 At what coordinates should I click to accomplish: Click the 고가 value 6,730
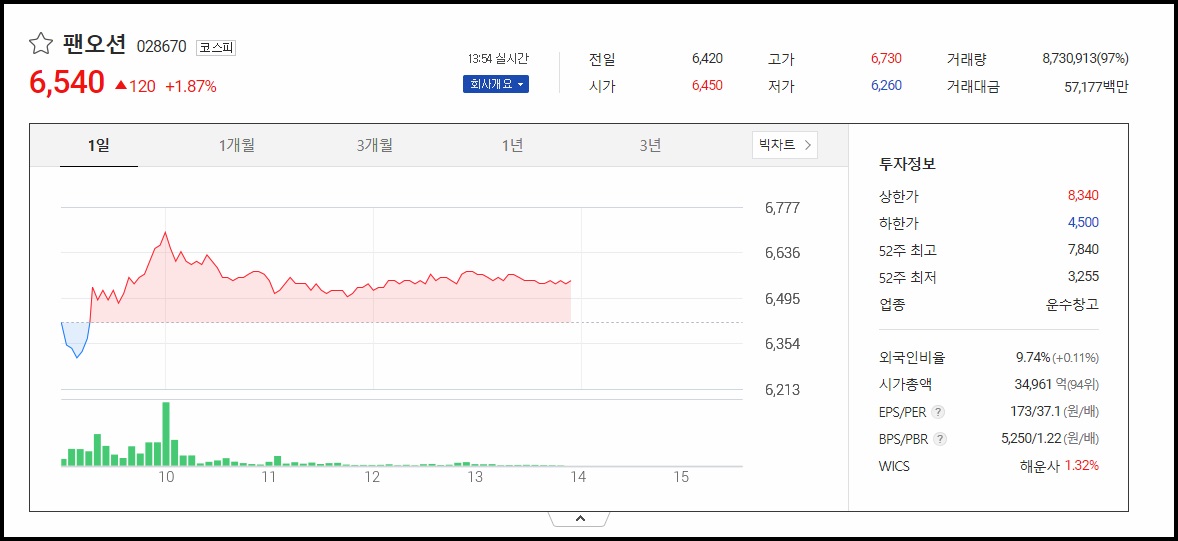[x=887, y=59]
